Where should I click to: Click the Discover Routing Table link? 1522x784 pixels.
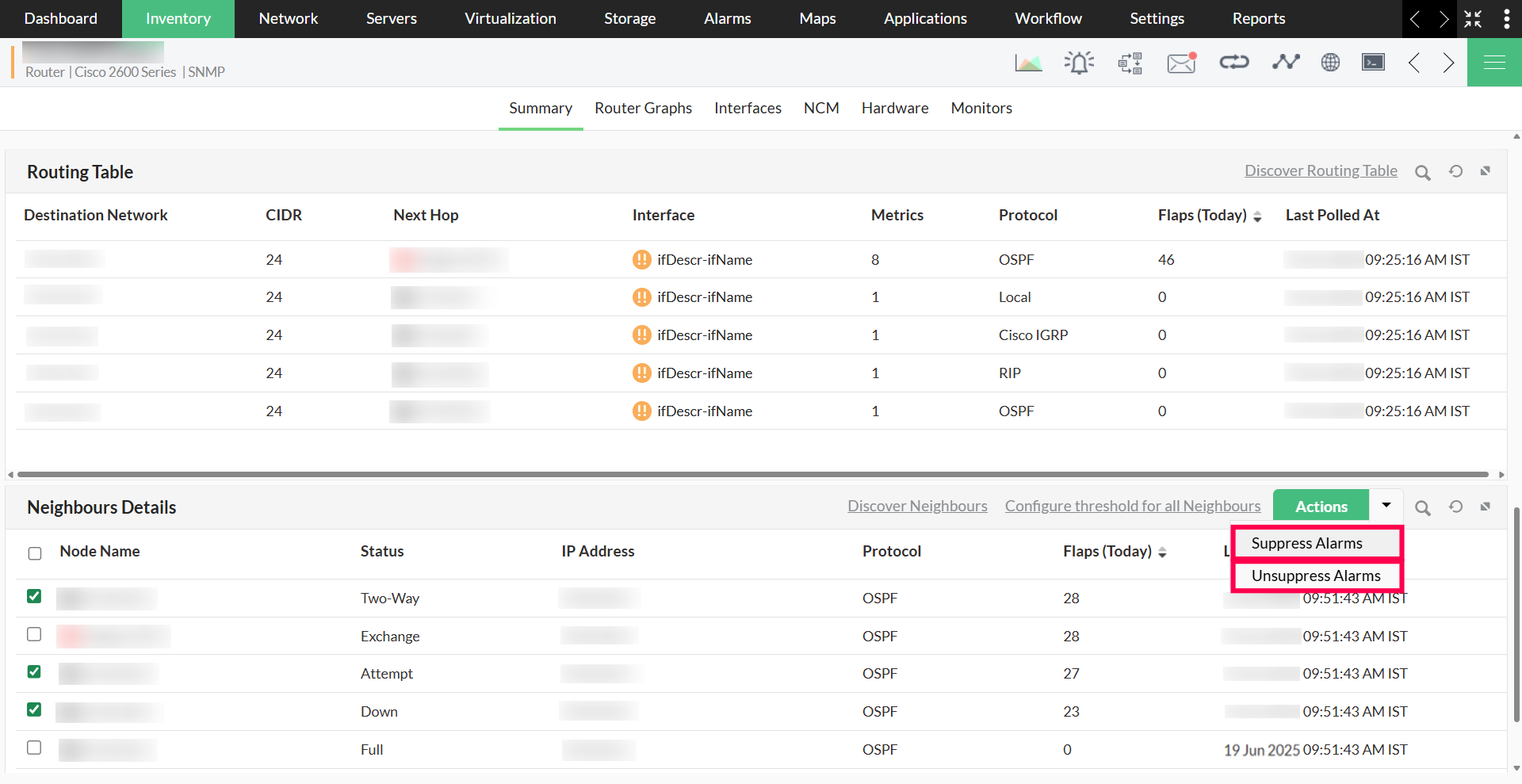pos(1321,170)
